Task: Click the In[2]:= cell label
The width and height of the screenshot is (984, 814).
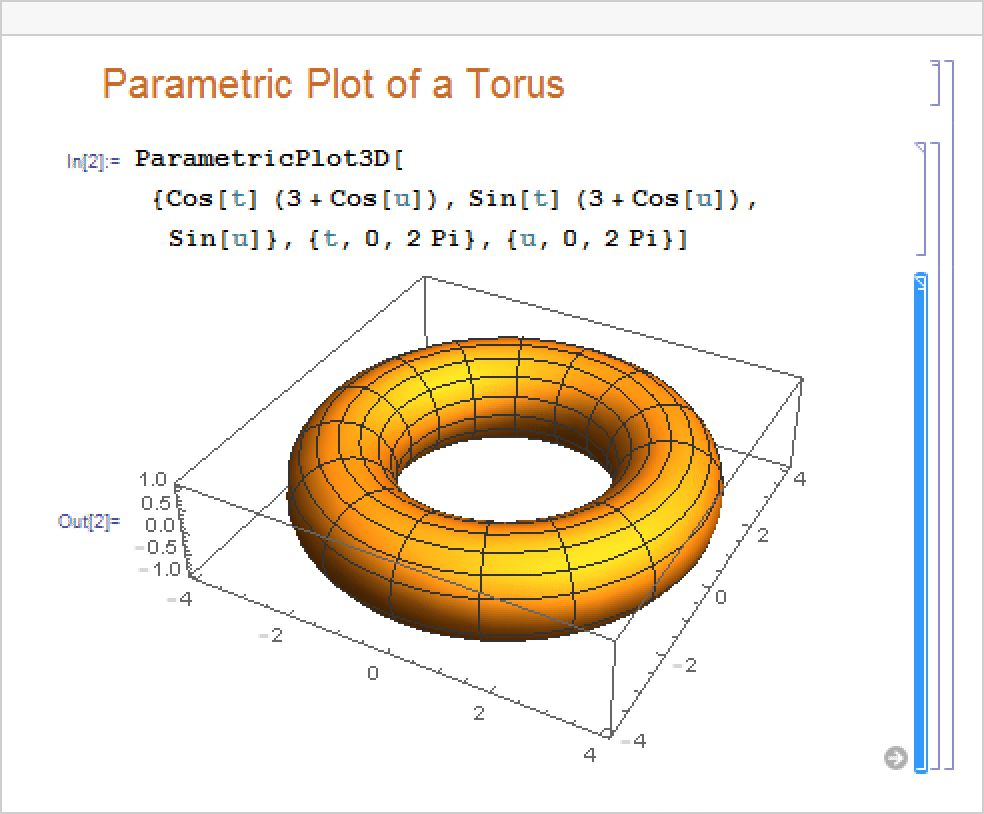Action: 93,162
